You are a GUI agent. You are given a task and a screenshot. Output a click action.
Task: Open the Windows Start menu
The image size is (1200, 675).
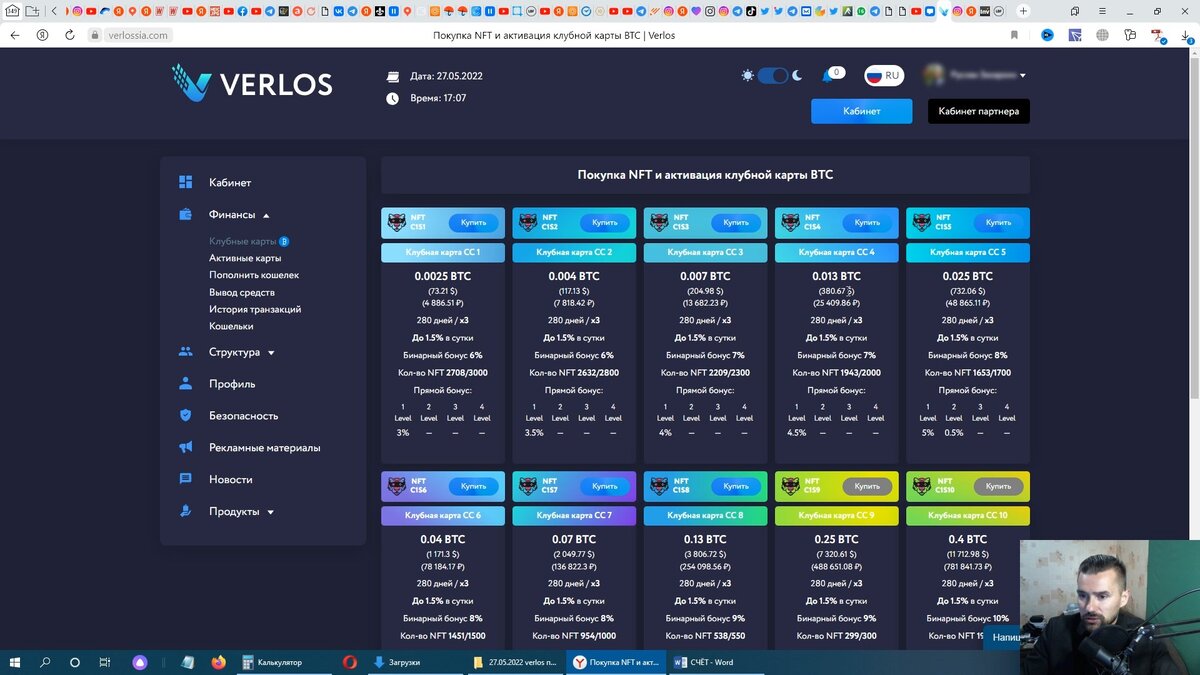15,662
